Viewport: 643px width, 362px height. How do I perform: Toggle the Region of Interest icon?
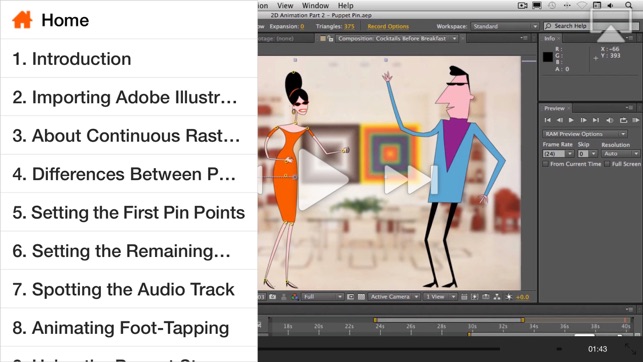point(351,297)
